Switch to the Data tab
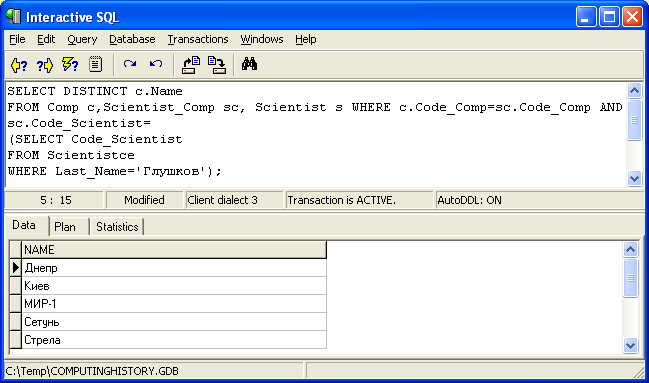 click(x=24, y=225)
